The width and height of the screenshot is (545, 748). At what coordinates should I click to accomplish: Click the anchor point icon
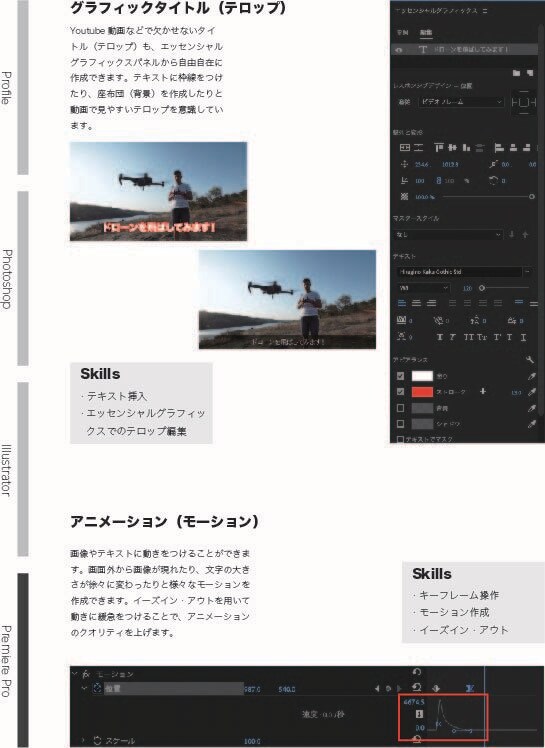click(493, 165)
